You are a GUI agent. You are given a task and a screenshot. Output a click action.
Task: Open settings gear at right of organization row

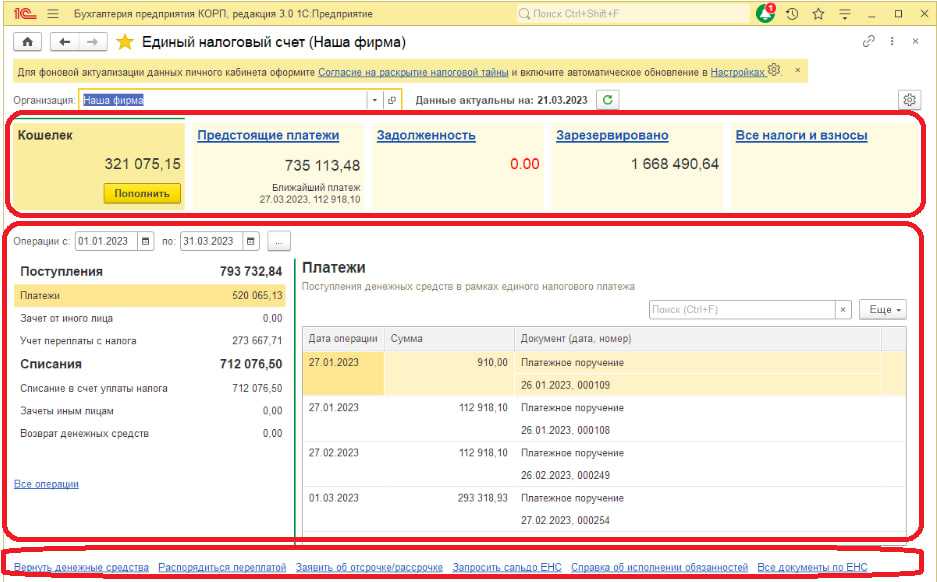pyautogui.click(x=909, y=100)
